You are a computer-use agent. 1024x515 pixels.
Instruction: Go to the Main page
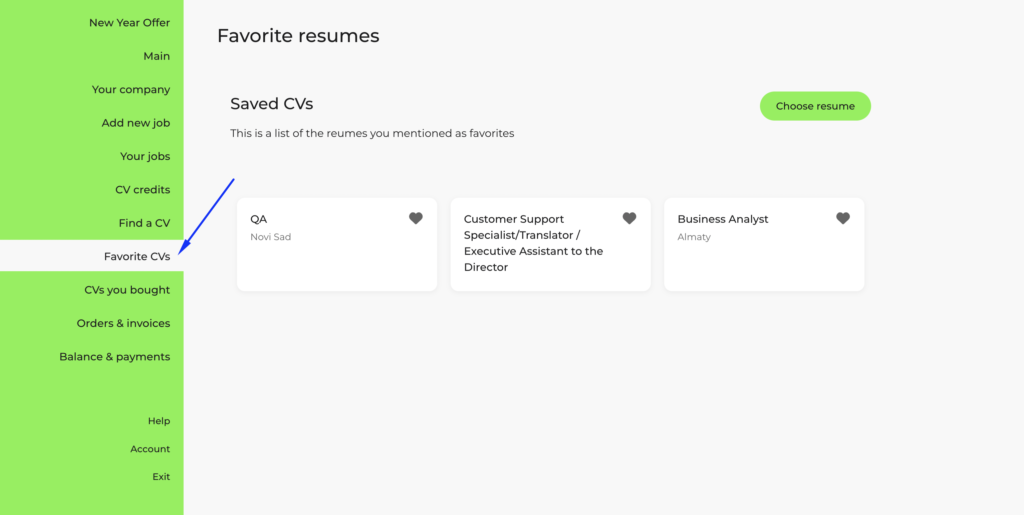[156, 56]
